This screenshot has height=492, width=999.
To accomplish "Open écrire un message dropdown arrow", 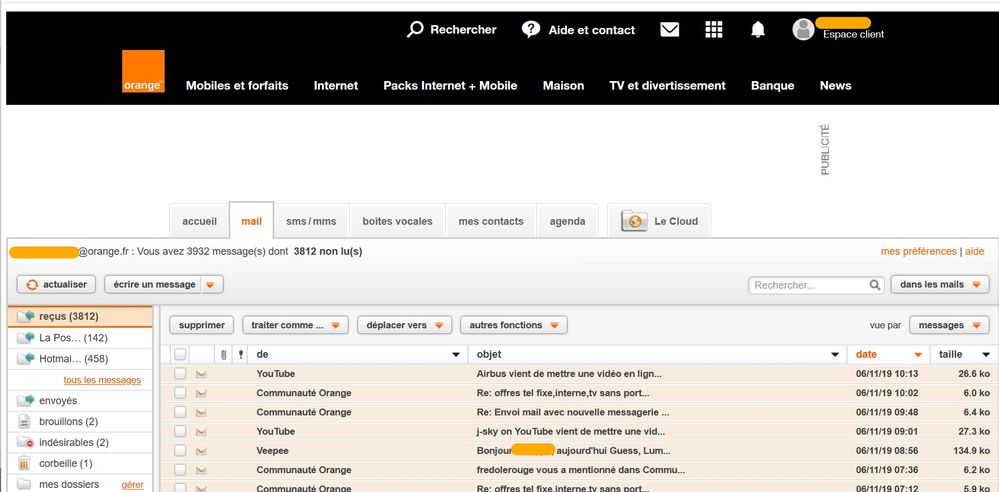I will 211,285.
